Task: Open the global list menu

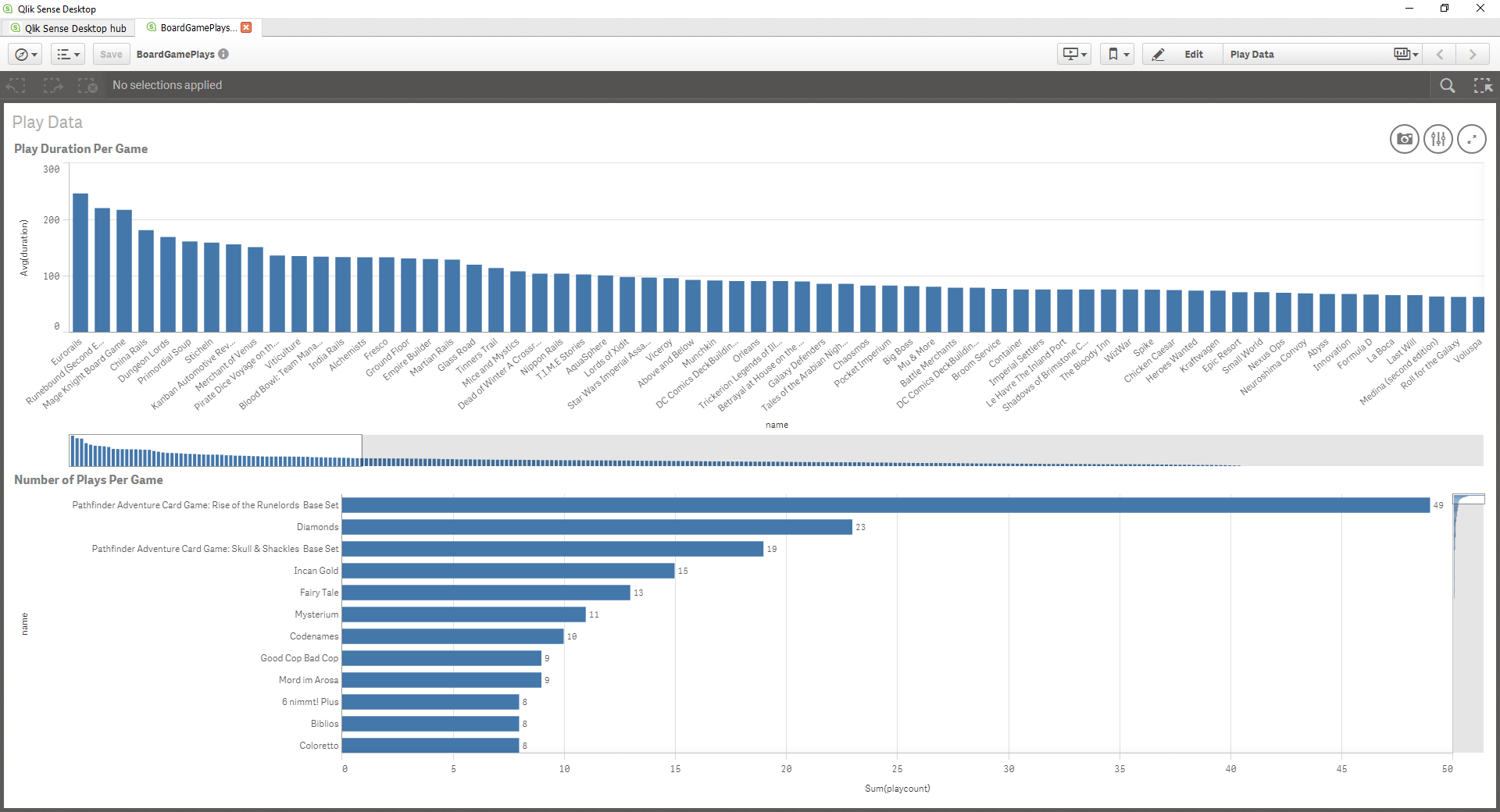Action: coord(68,54)
